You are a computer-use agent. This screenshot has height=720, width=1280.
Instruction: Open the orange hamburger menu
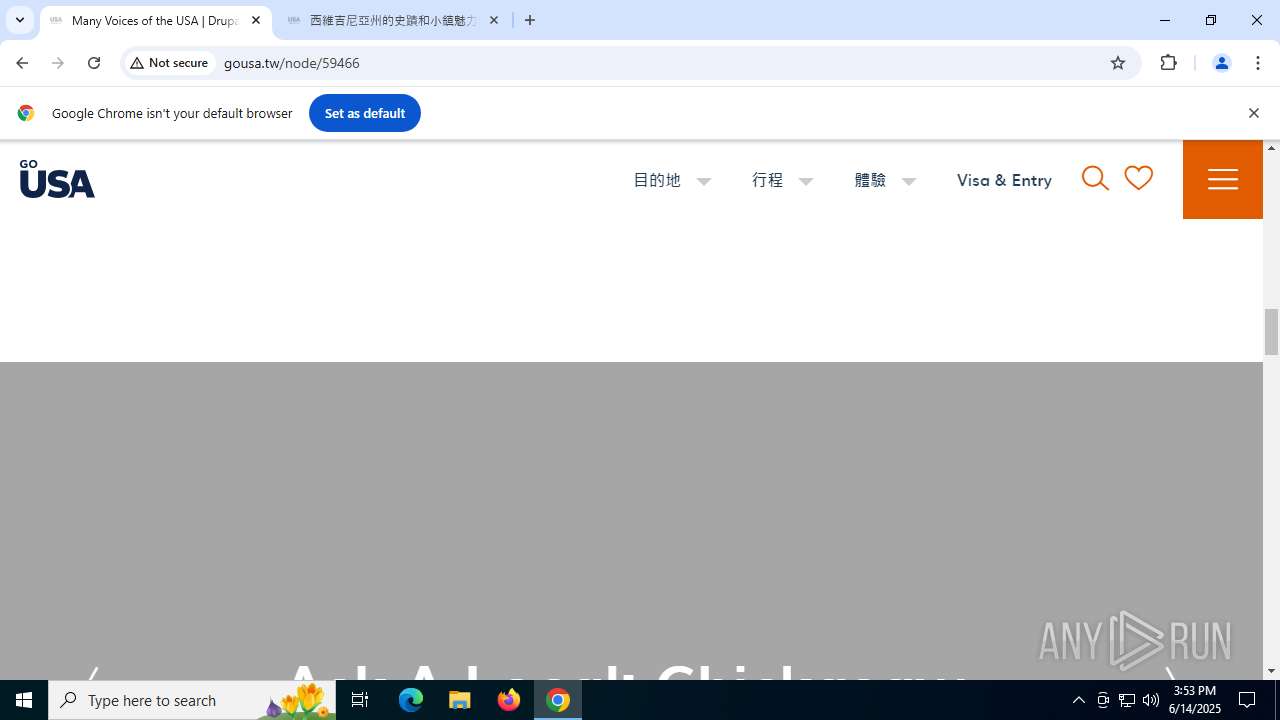click(1222, 179)
